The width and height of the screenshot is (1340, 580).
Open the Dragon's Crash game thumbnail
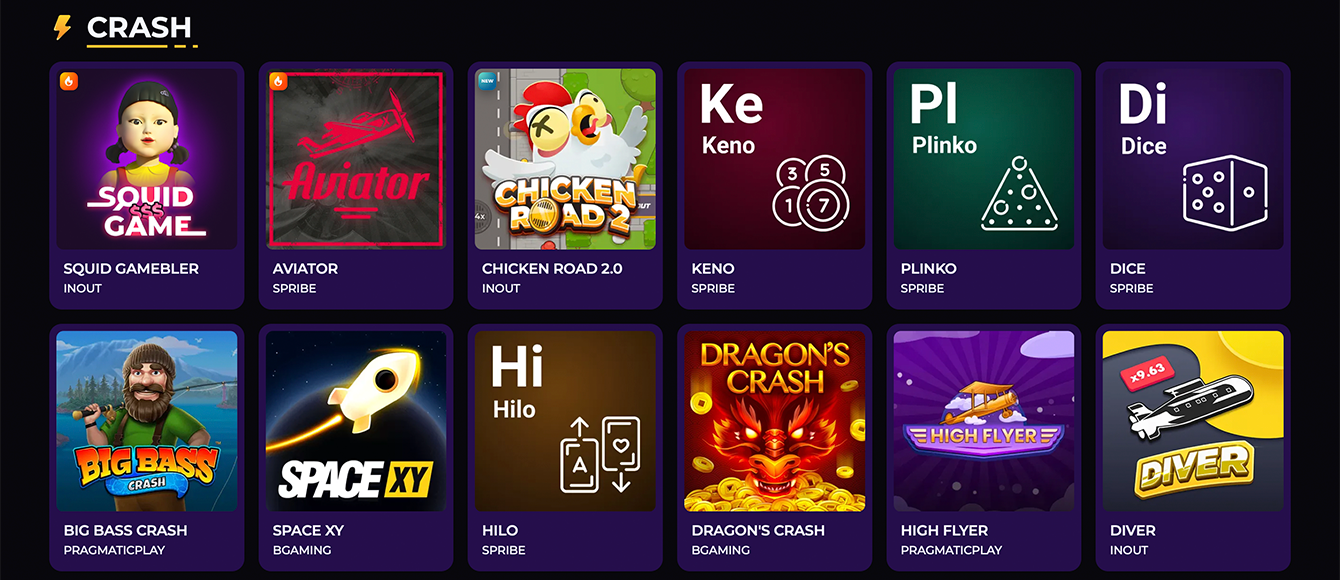pos(774,421)
